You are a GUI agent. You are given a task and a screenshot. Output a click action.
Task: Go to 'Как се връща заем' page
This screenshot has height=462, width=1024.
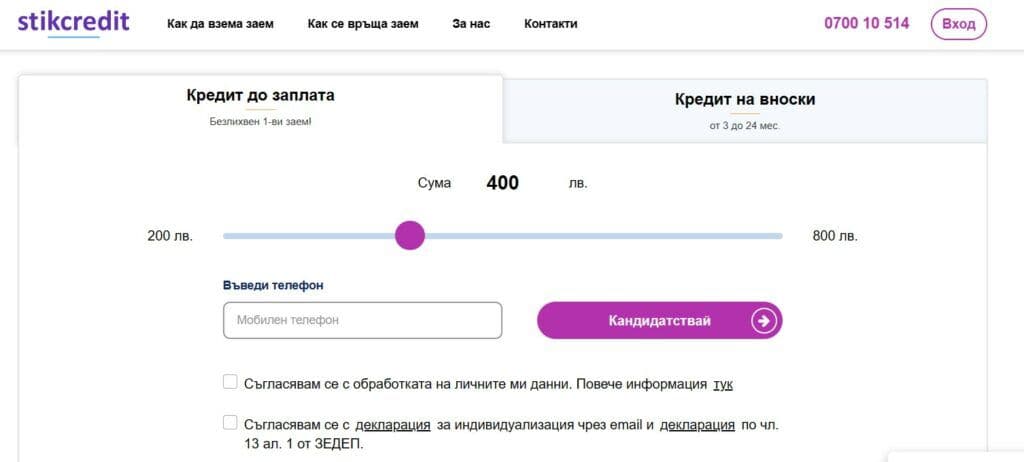(363, 24)
